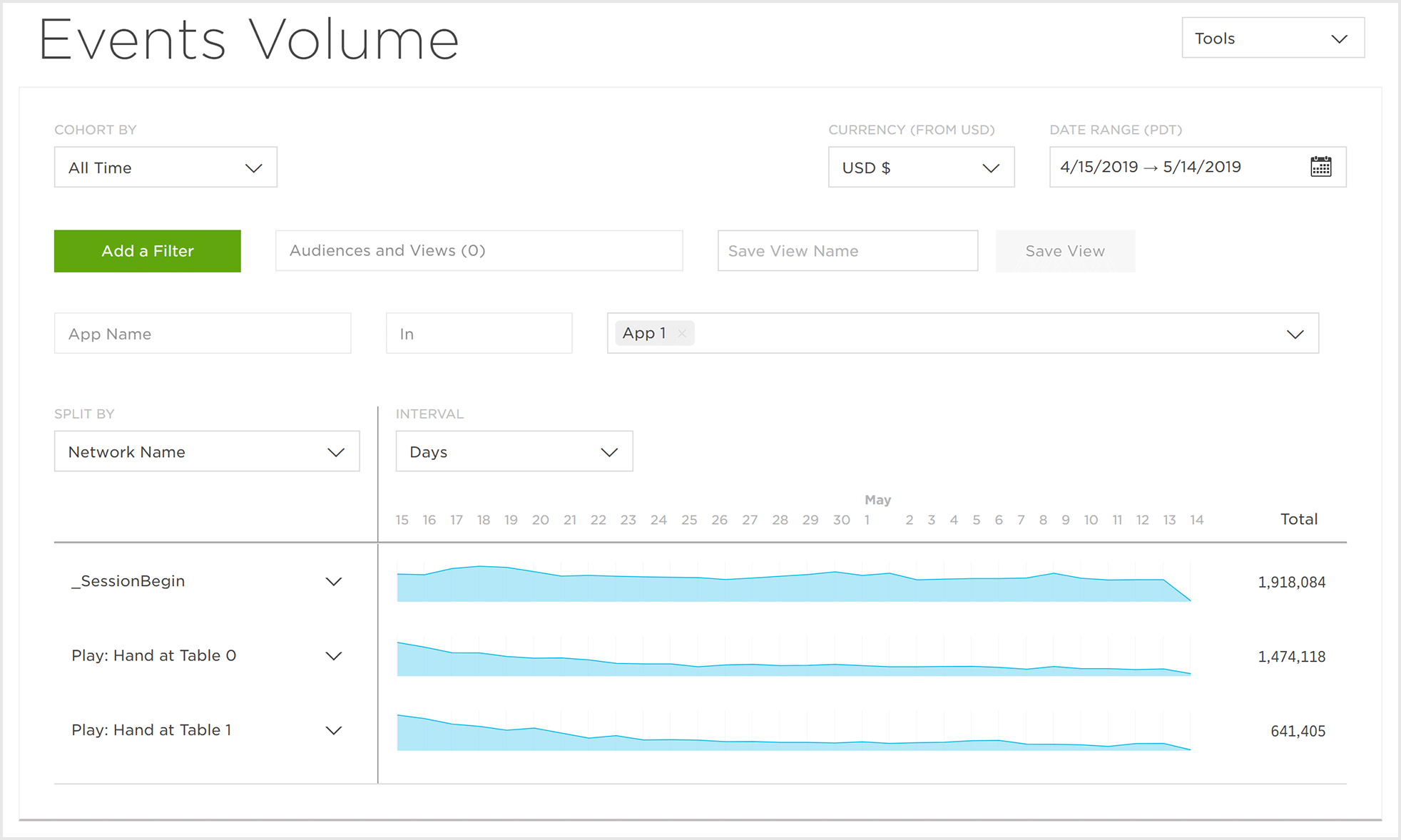Click the May 14 date marker
This screenshot has width=1401, height=840.
pos(1196,520)
